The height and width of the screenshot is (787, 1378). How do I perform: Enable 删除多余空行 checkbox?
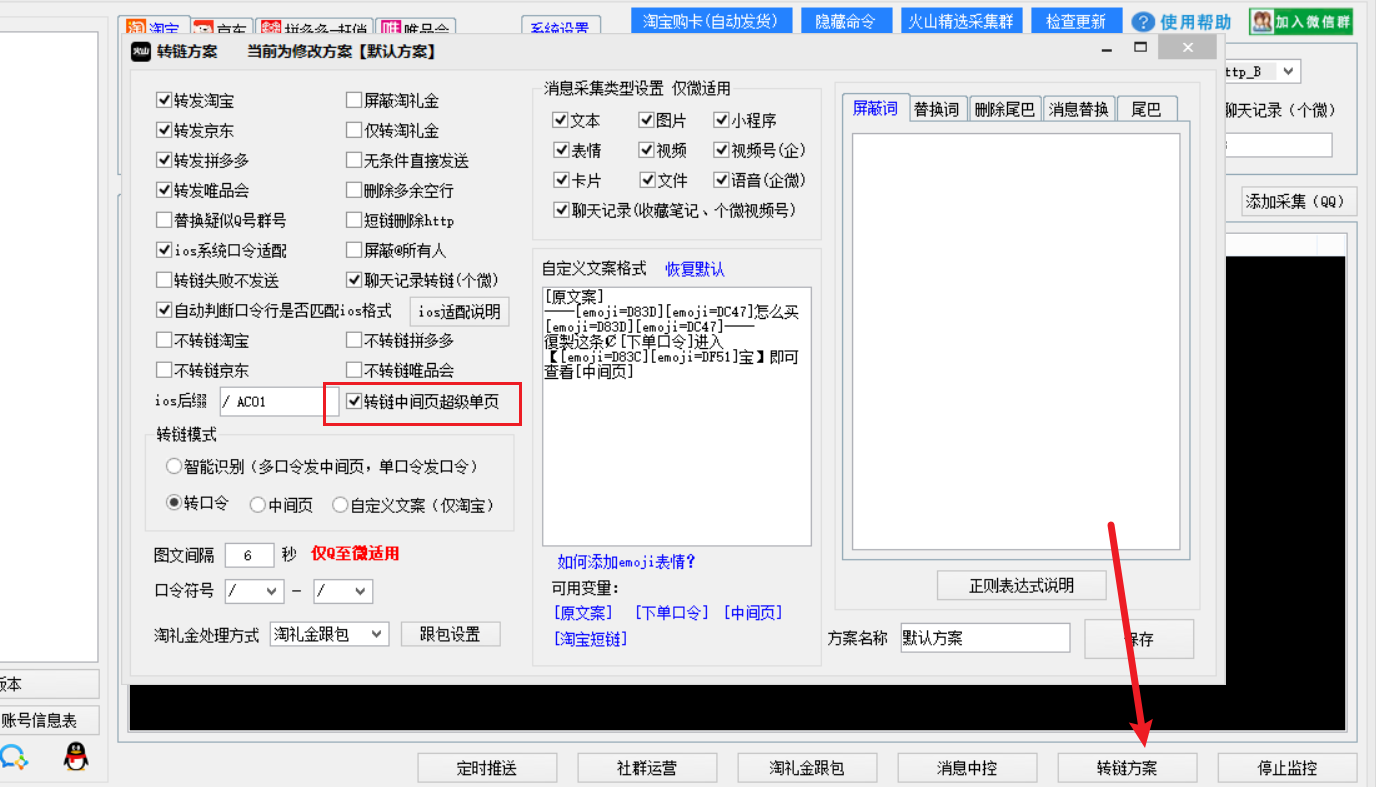399,191
